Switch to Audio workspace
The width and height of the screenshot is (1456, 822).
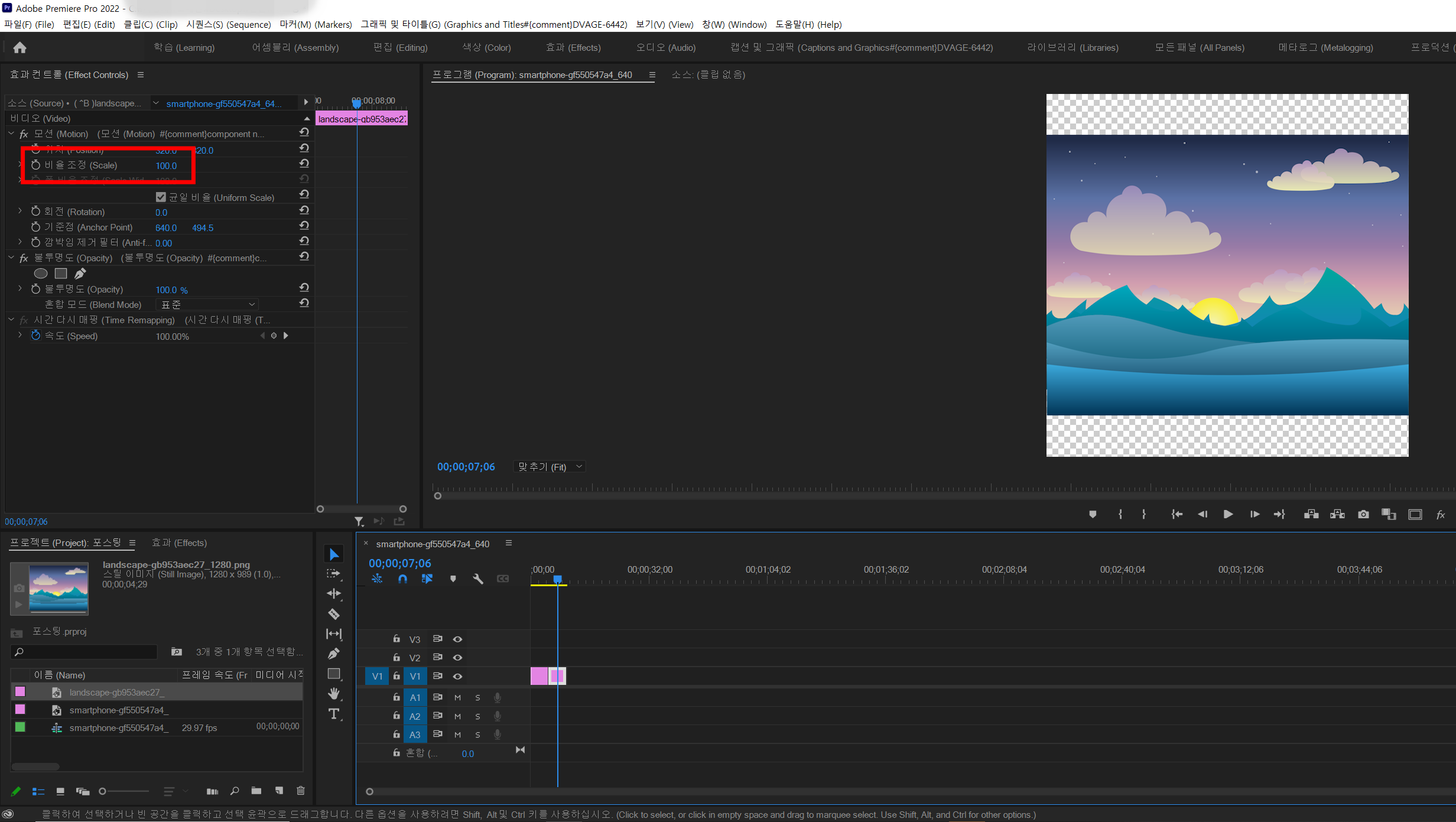coord(666,47)
